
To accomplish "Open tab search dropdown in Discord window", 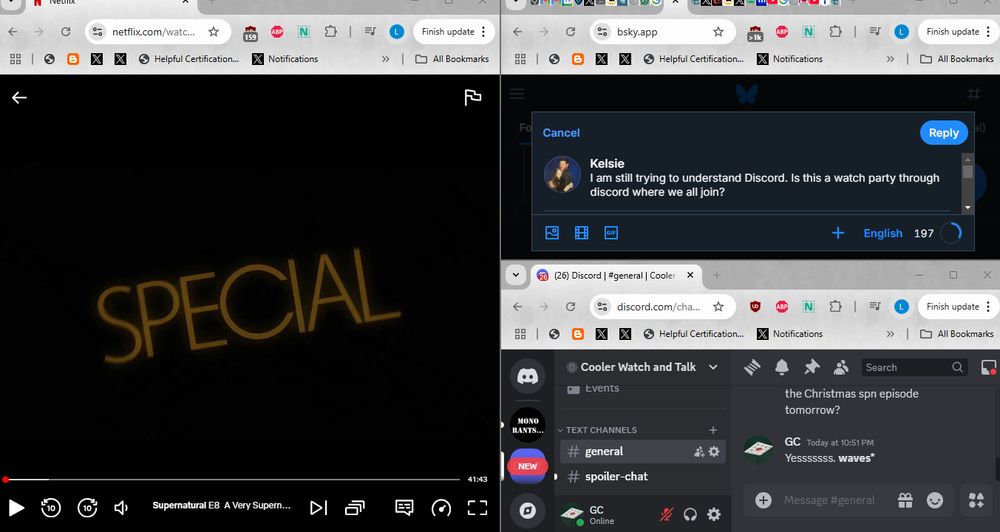I will click(x=515, y=276).
